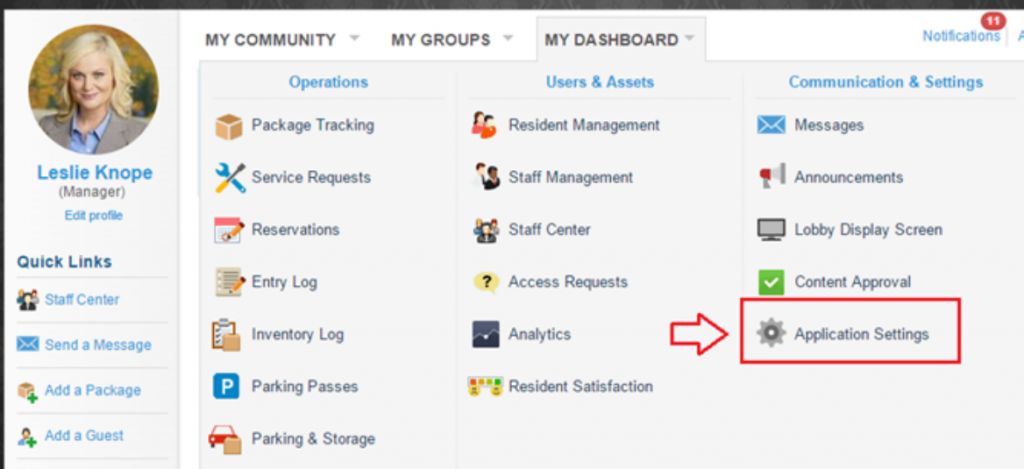This screenshot has height=469, width=1024.
Task: Open Notifications link with badge
Action: point(961,35)
